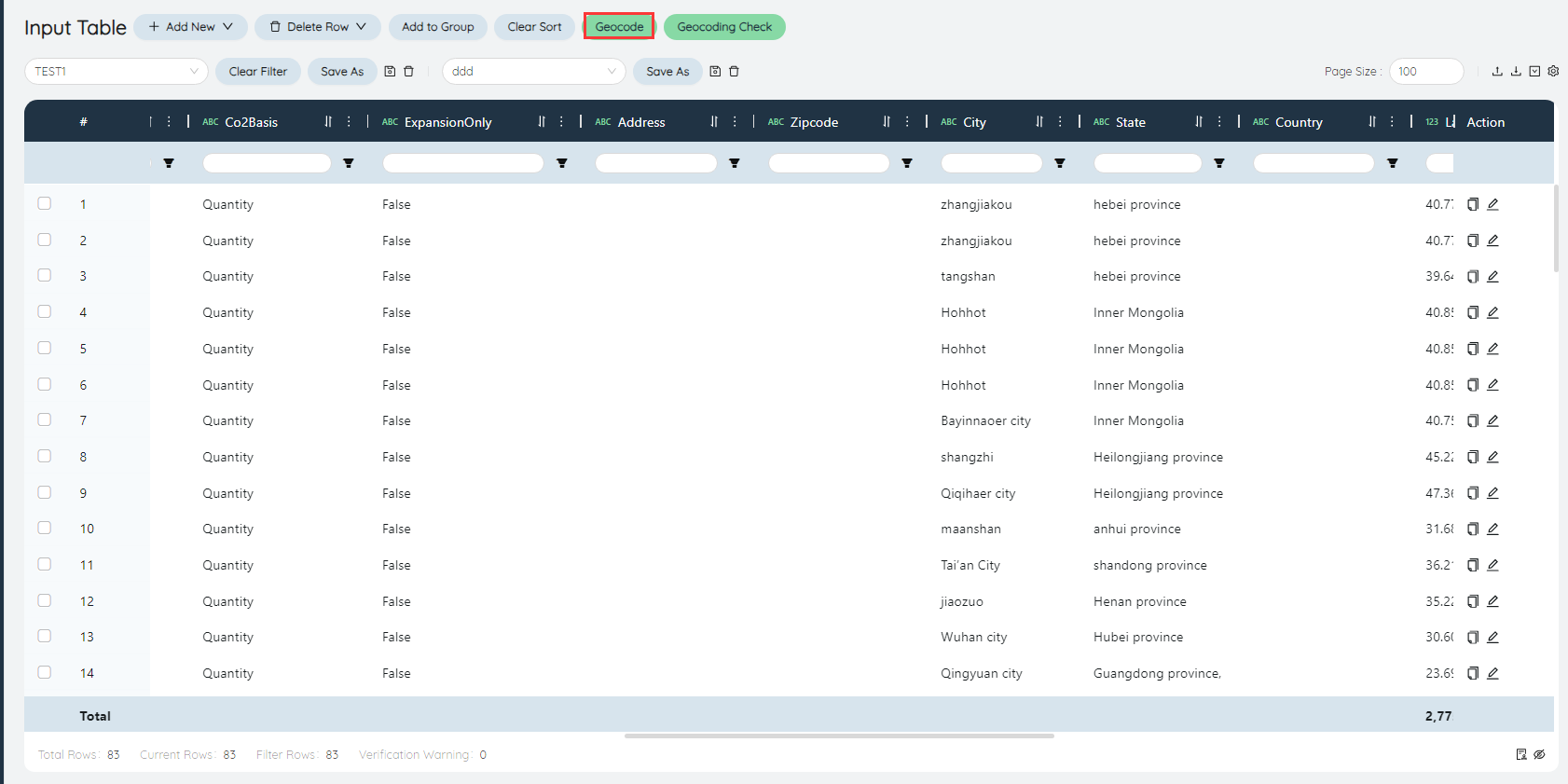Click the Geocode button
The height and width of the screenshot is (784, 1568).
(x=619, y=27)
